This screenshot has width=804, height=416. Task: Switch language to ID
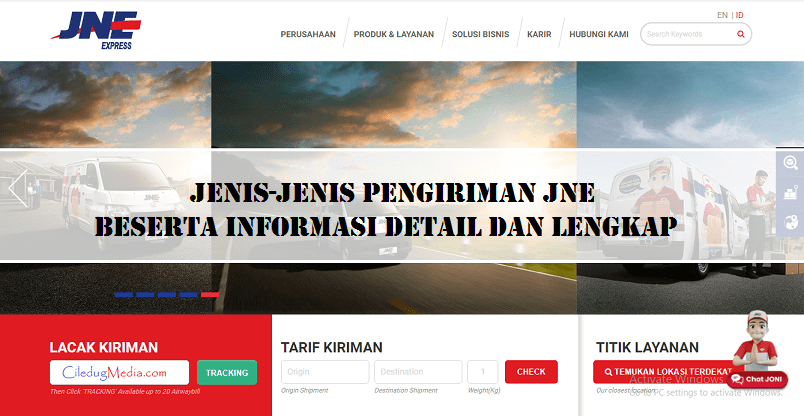pos(740,15)
